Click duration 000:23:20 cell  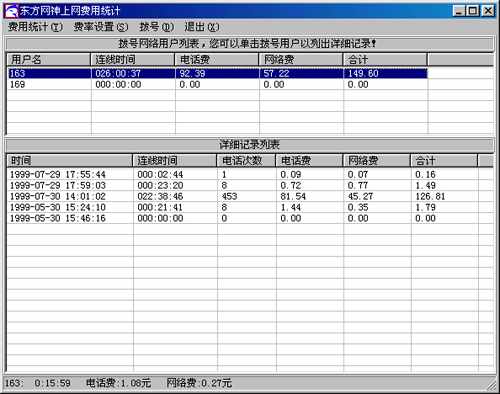click(160, 185)
